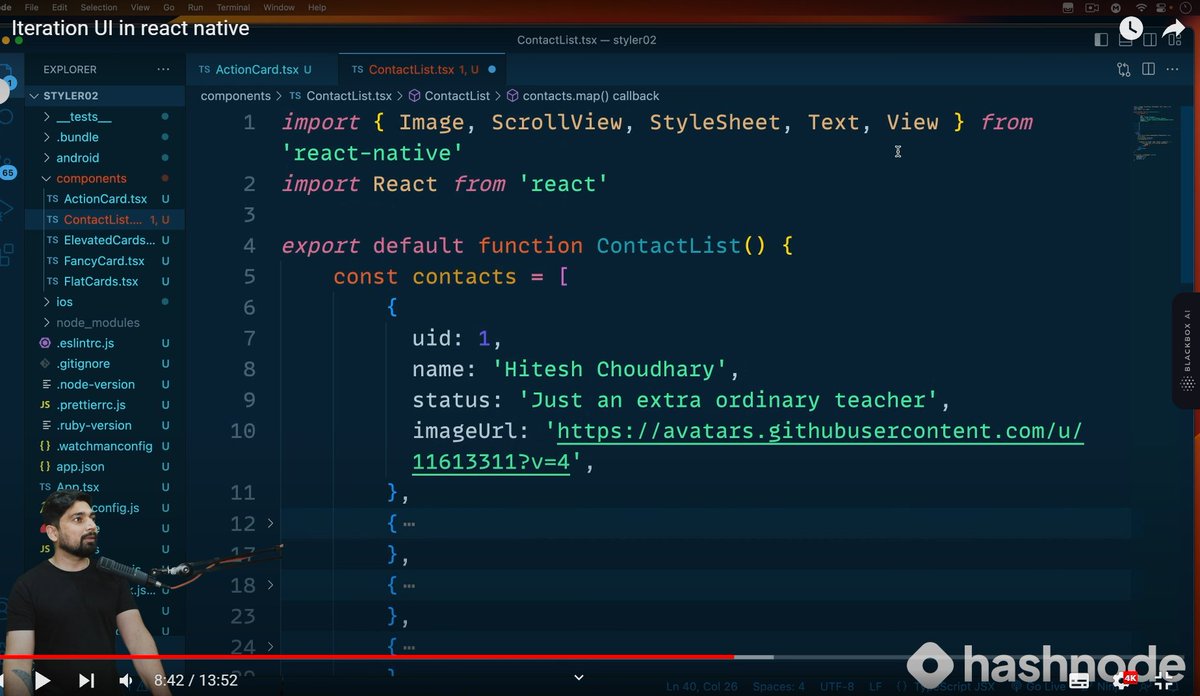Open the video subtitles/captions button
The image size is (1200, 696).
pos(1078,681)
